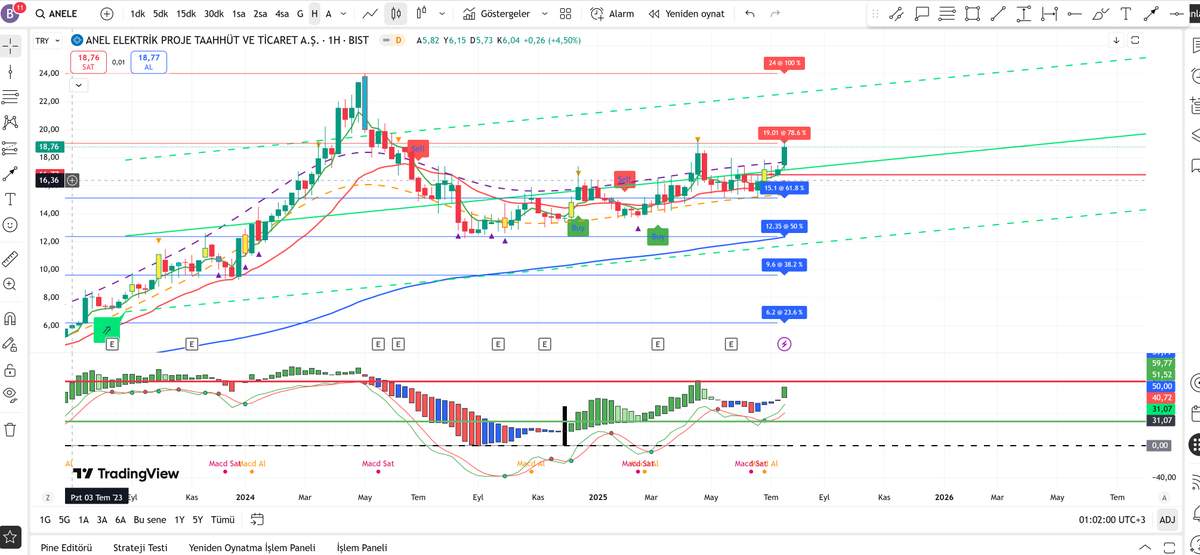Viewport: 1200px width, 555px height.
Task: Open timeframe list dropdown after A
Action: tap(343, 14)
